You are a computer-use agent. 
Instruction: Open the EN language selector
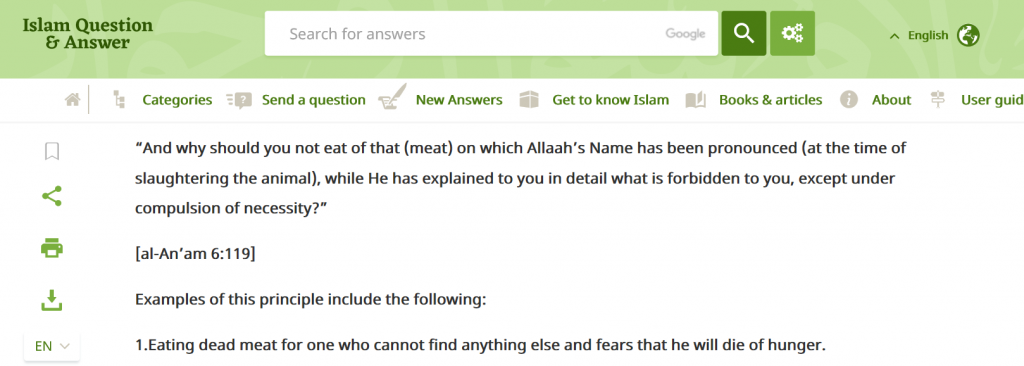point(52,346)
